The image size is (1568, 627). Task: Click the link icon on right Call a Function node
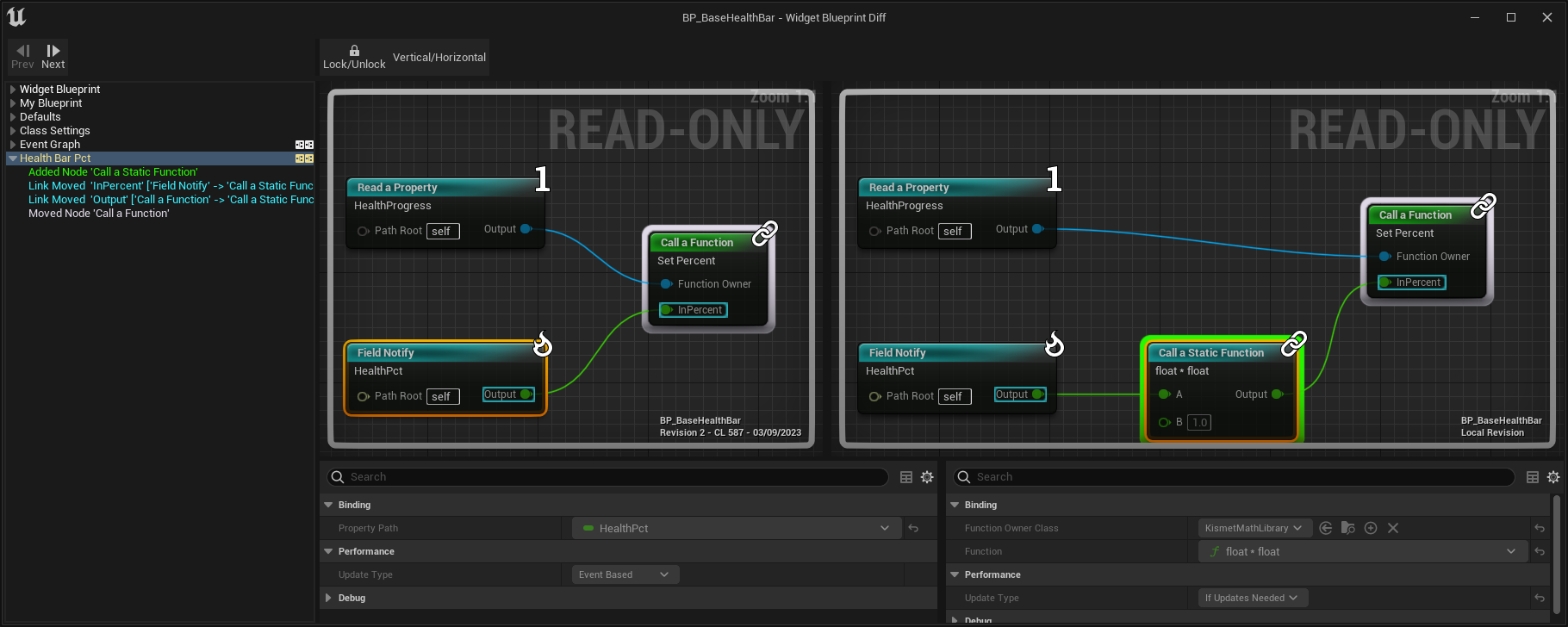(1483, 205)
